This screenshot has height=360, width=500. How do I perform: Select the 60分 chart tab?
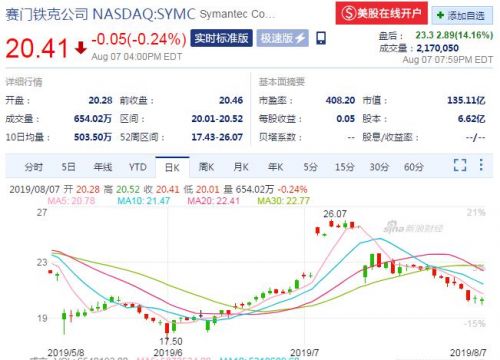(414, 167)
